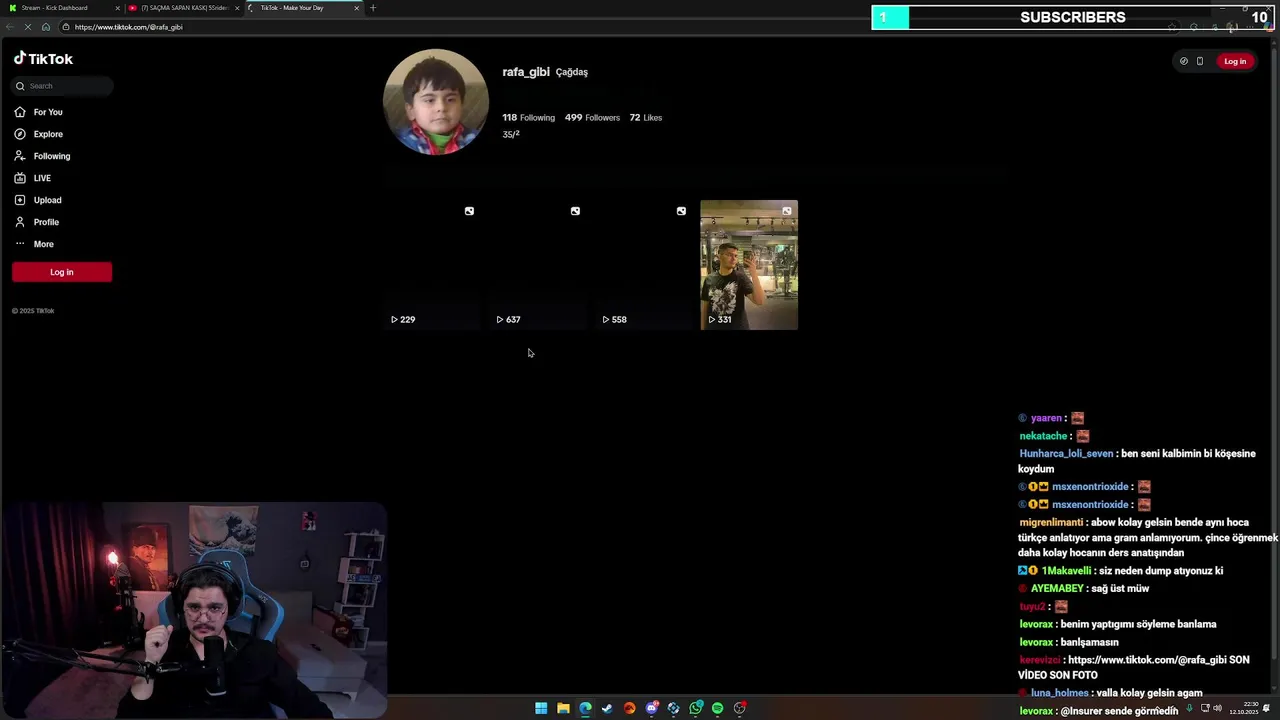
Task: Click the © 2025 TikTok footer text
Action: point(33,311)
